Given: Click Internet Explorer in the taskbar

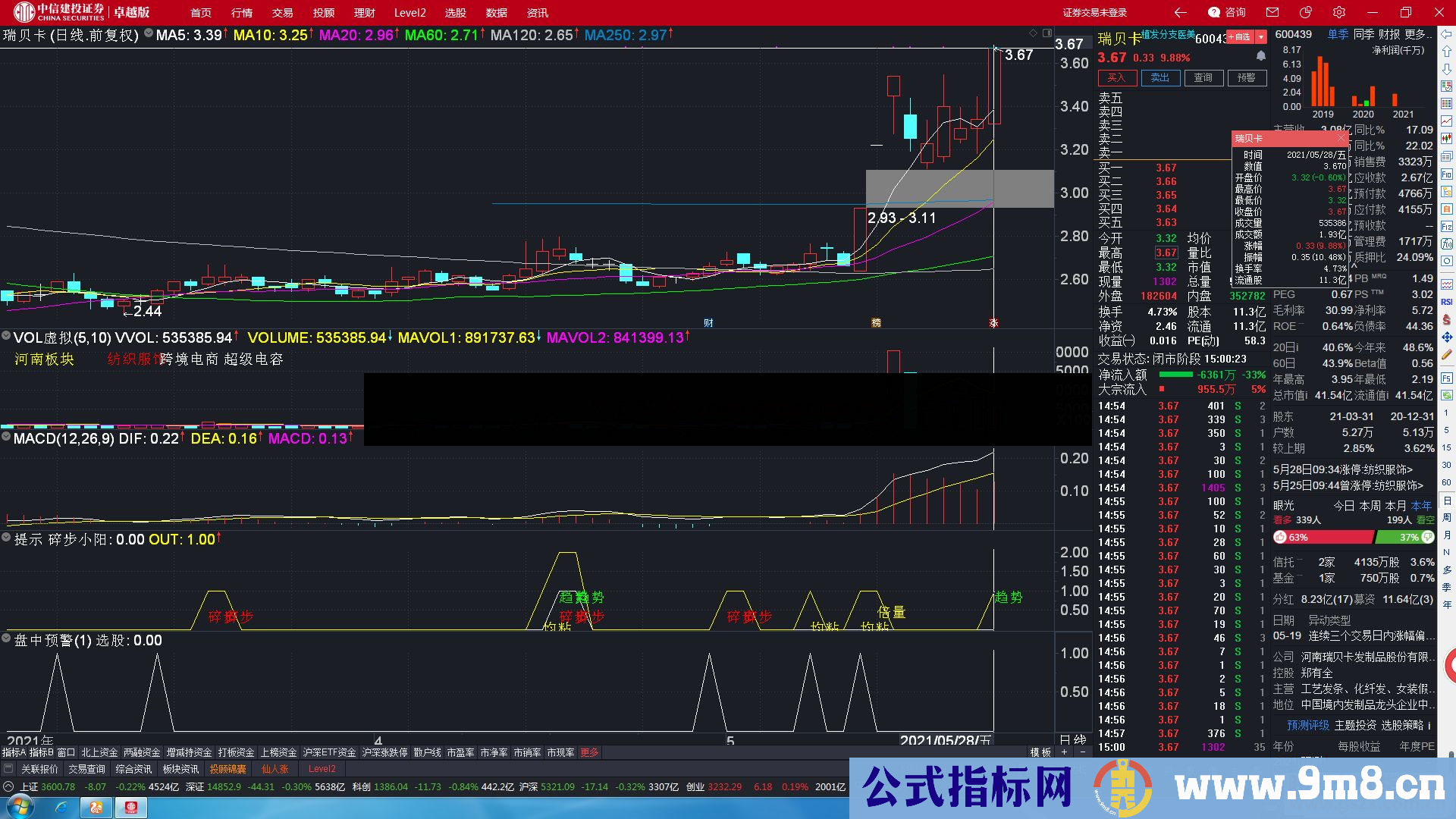Looking at the screenshot, I should pos(61,808).
